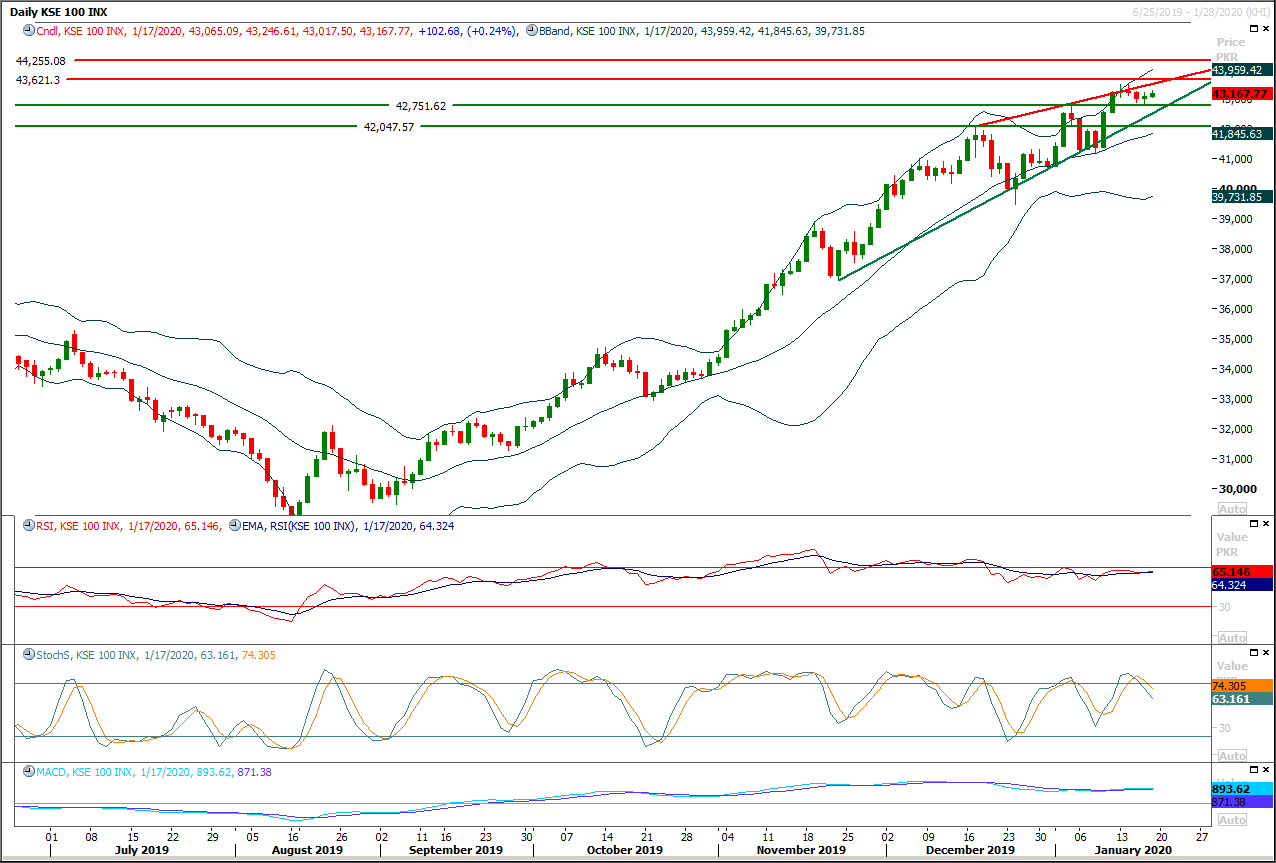Screen dimensions: 1276x863
Task: Maximize the main price chart pane
Action: pos(1255,30)
